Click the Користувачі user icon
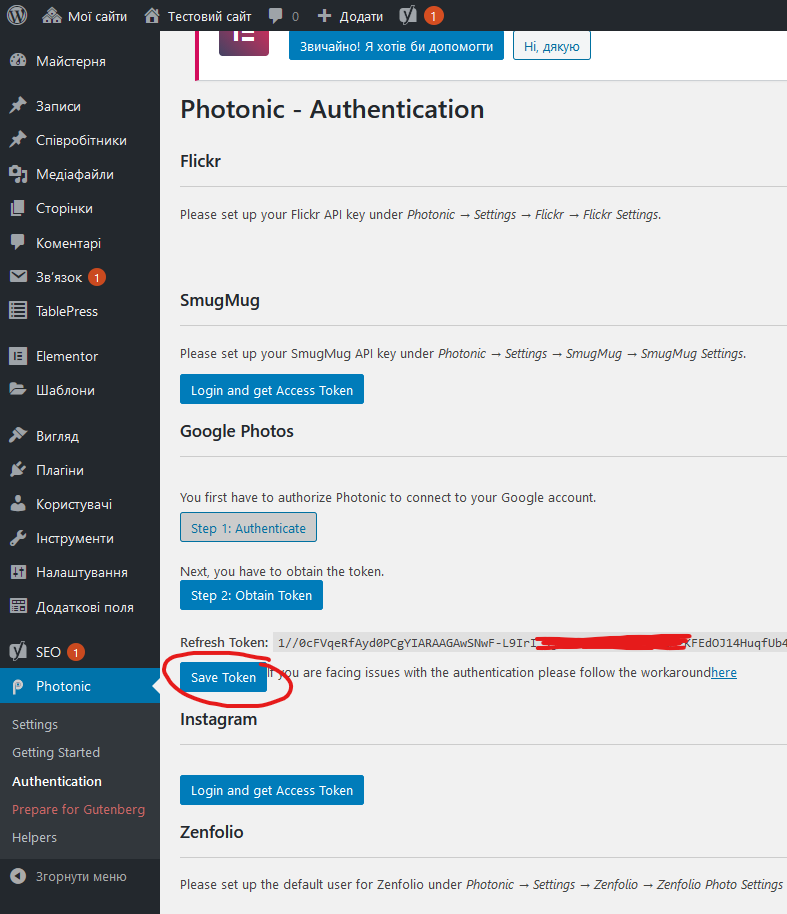This screenshot has width=787, height=914. point(18,504)
